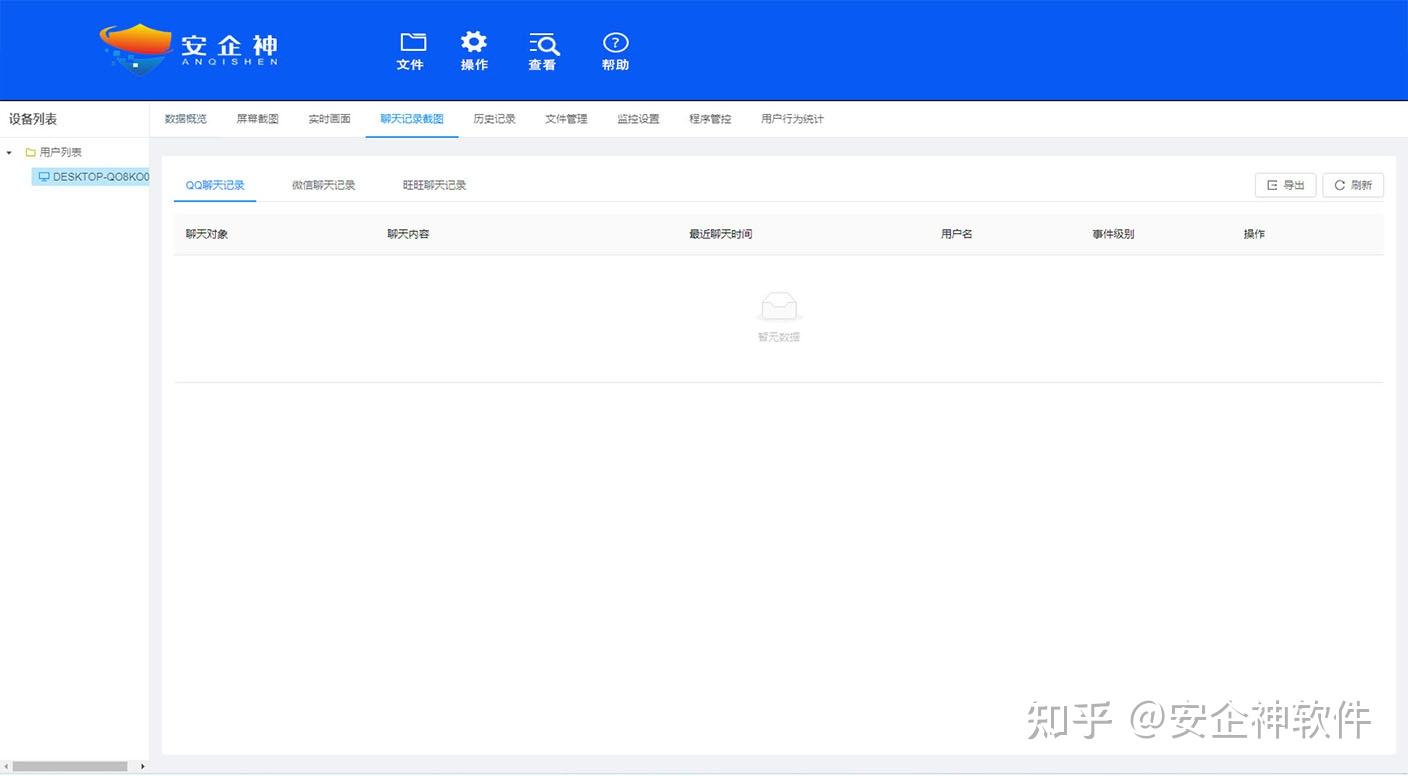Switch to the 聊天记录截图 tab
The width and height of the screenshot is (1408, 776).
point(412,119)
